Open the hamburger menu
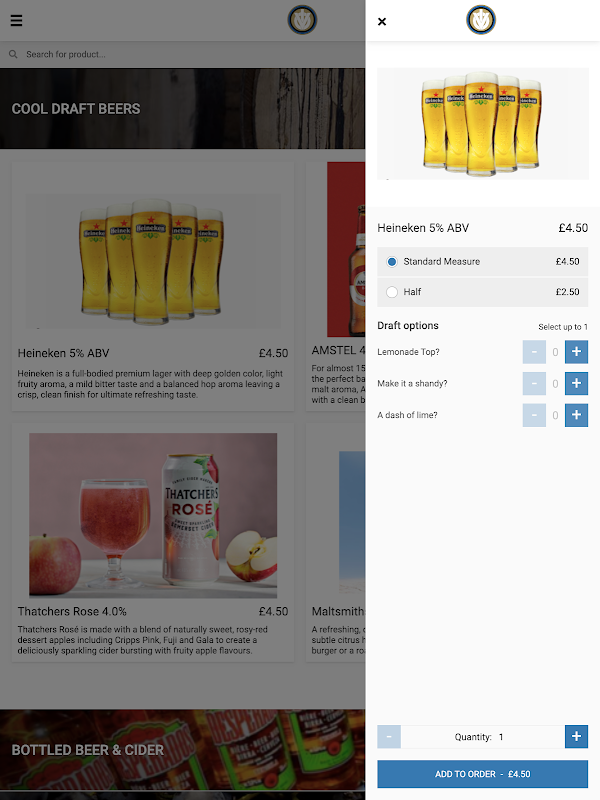Screen dimensions: 600x800 click(16, 20)
